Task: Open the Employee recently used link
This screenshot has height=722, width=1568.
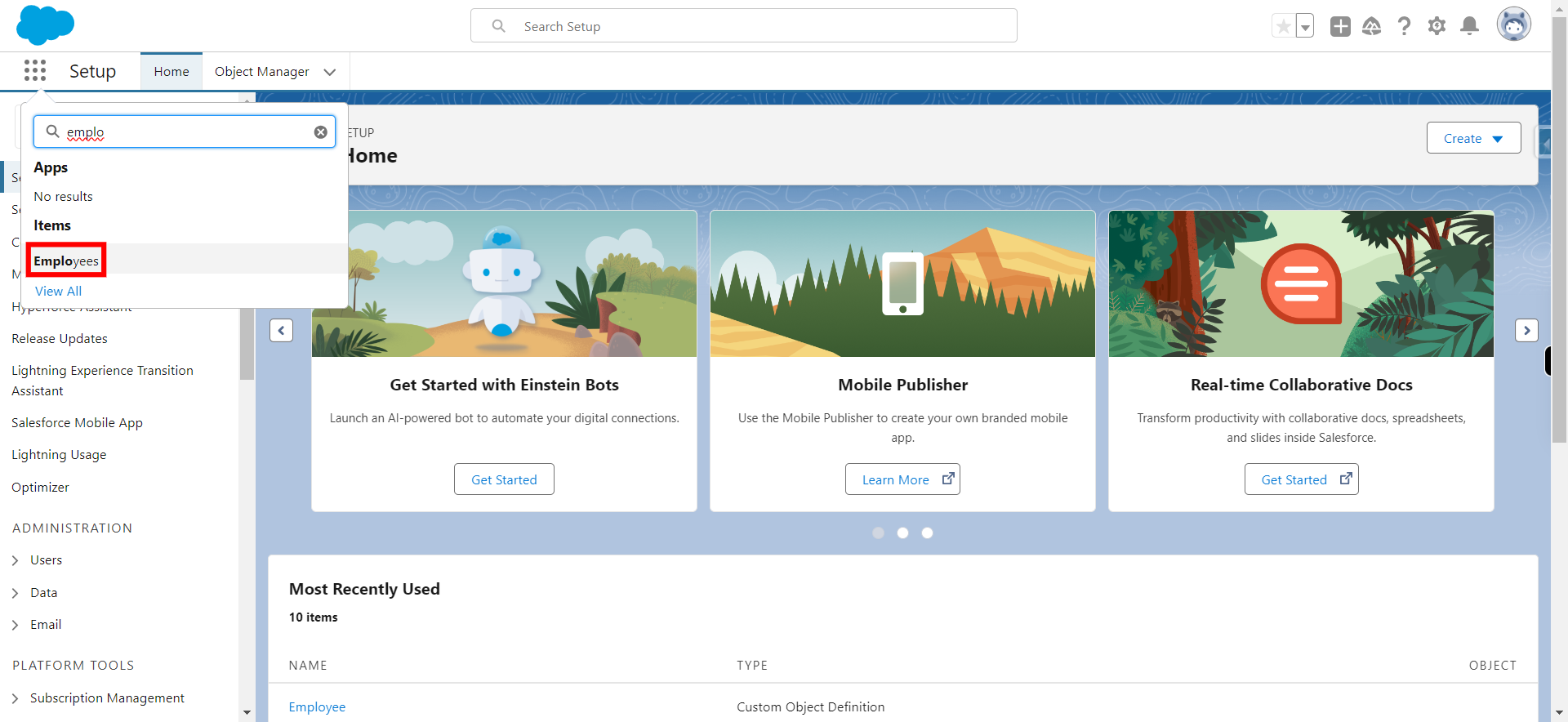Action: coord(317,706)
